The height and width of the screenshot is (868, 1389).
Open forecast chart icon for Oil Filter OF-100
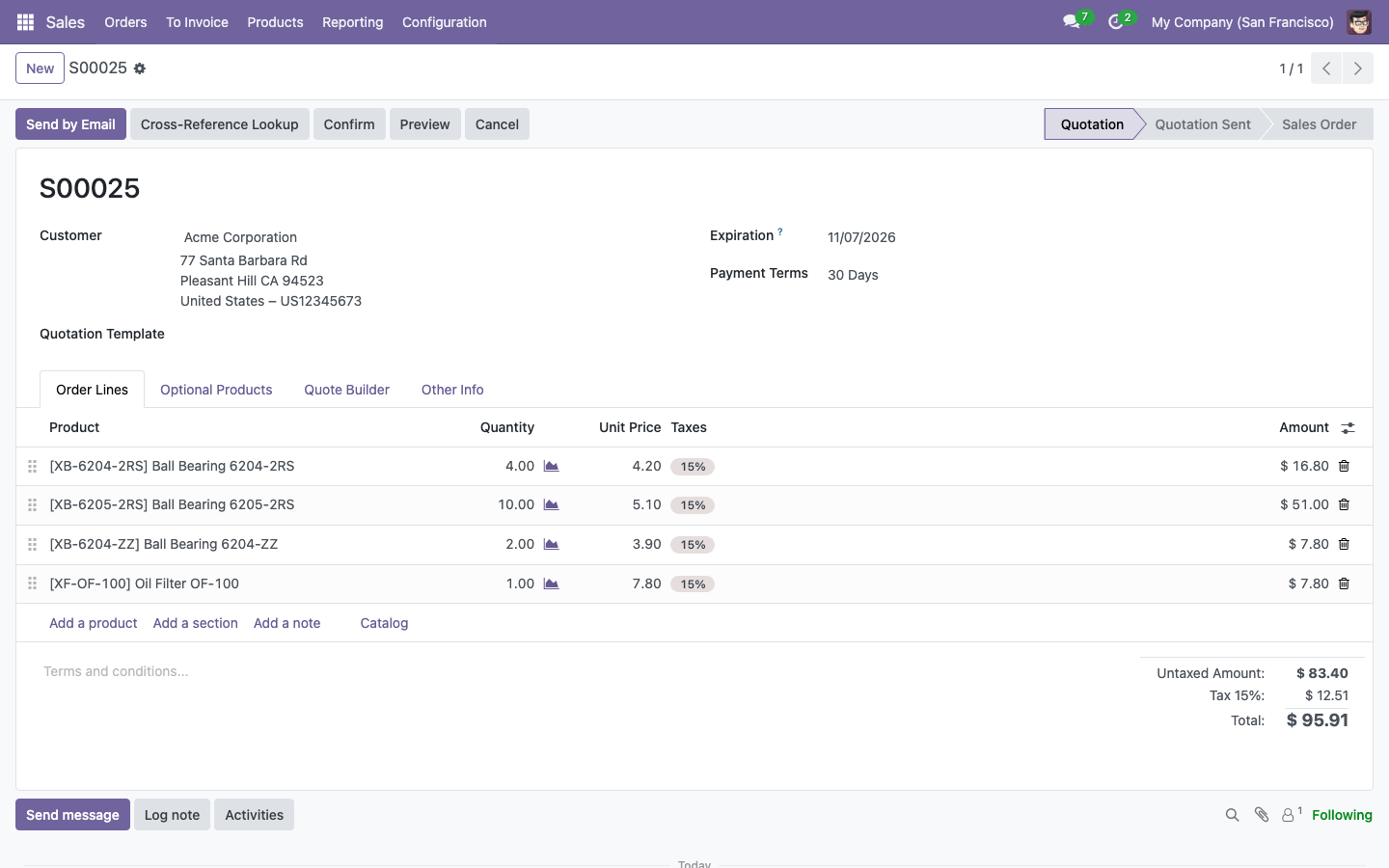pyautogui.click(x=552, y=583)
